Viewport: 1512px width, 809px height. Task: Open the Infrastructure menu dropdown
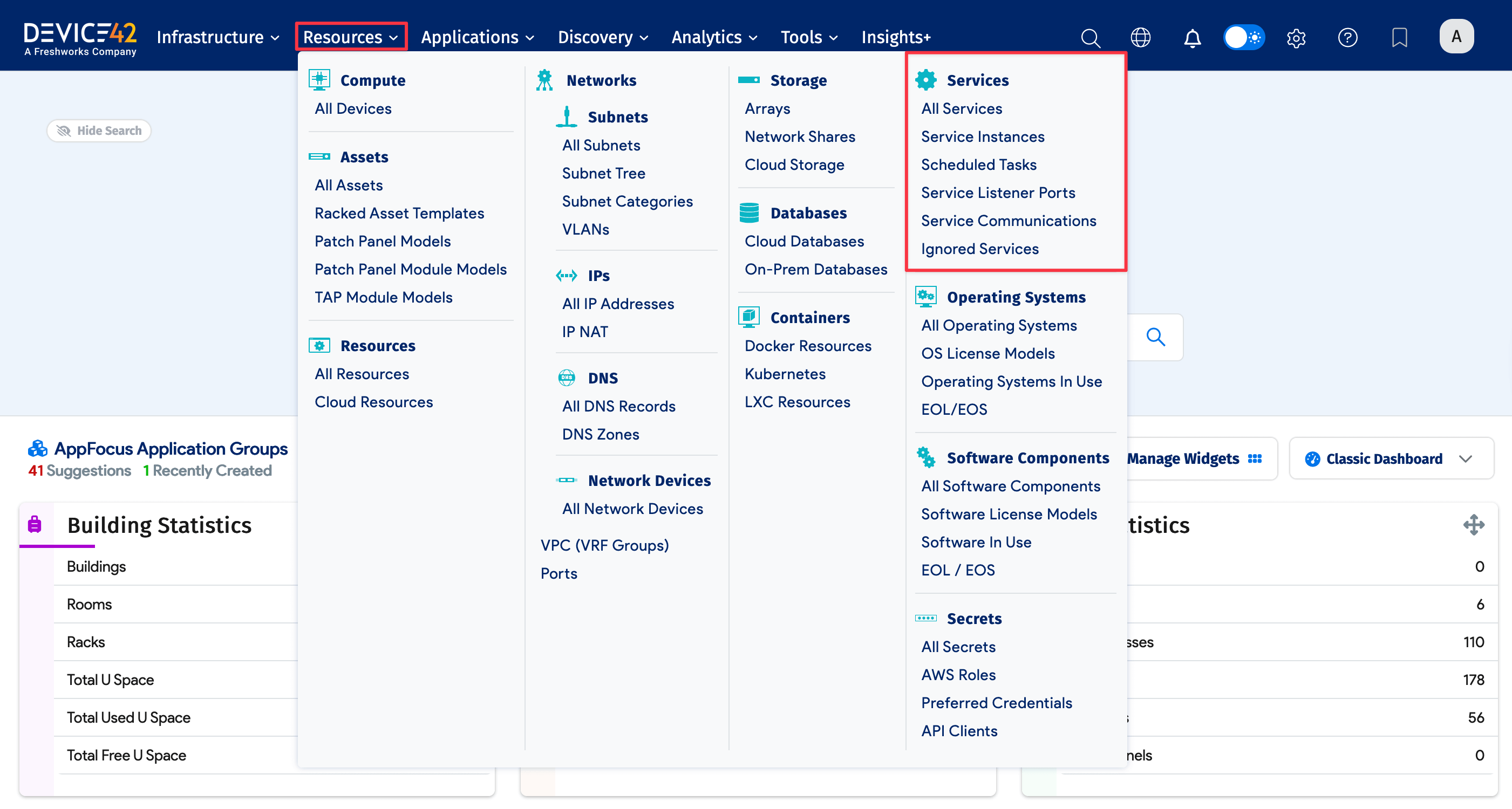217,38
